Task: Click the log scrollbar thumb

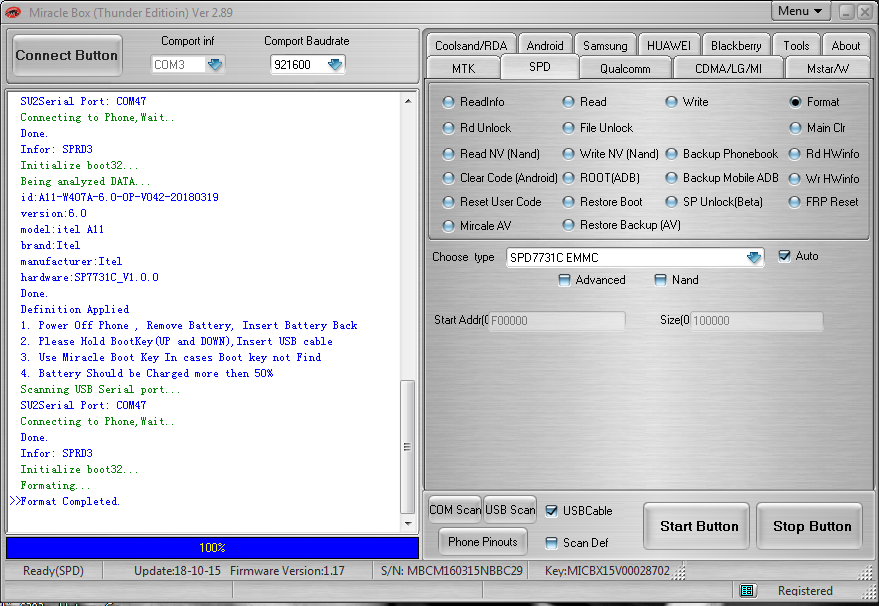Action: click(408, 447)
